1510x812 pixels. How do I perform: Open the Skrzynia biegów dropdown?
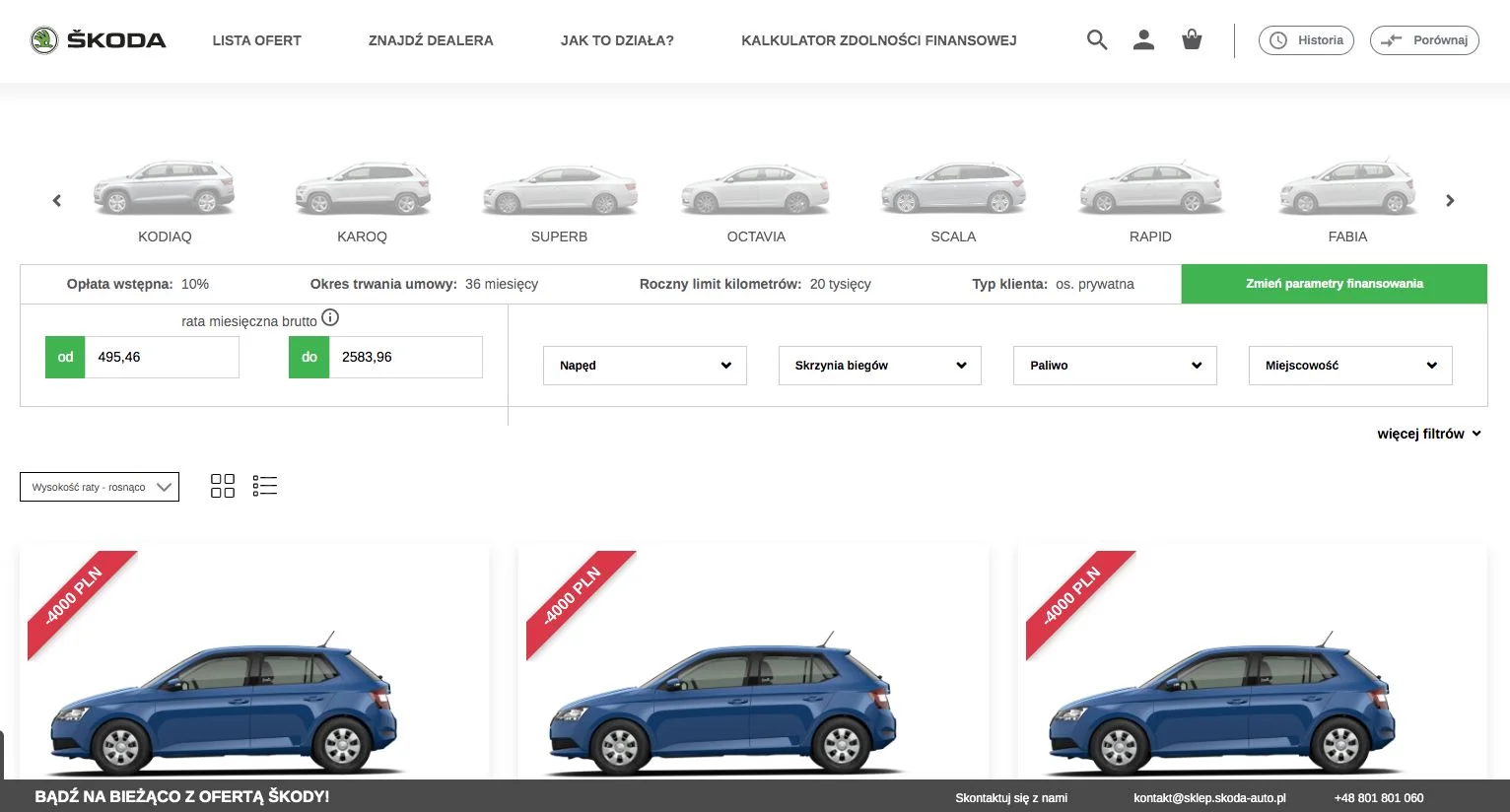click(880, 366)
